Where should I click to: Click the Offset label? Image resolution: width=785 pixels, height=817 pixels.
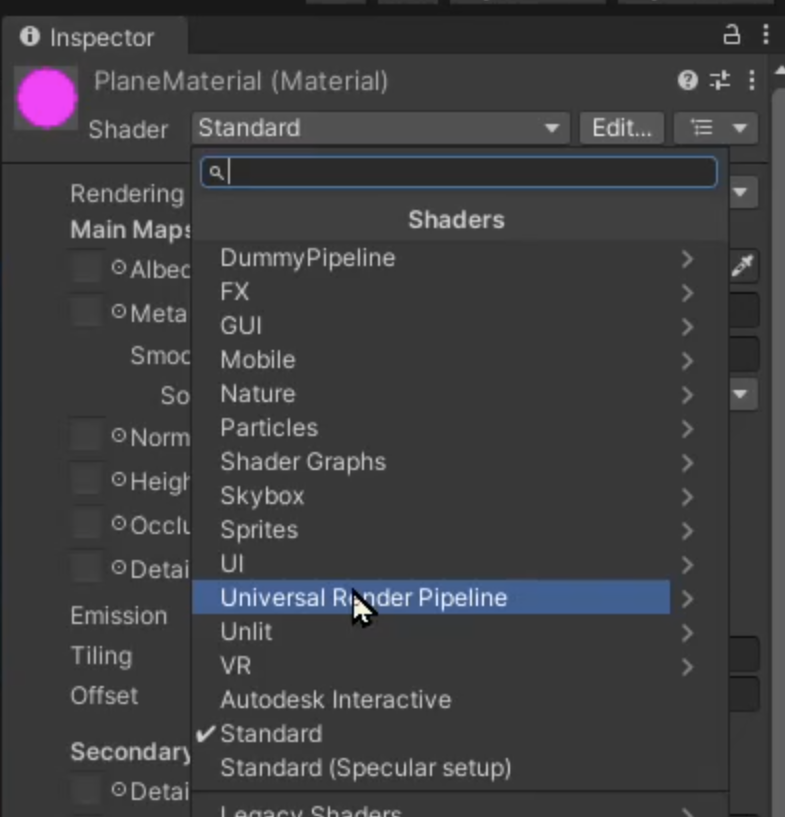click(104, 696)
